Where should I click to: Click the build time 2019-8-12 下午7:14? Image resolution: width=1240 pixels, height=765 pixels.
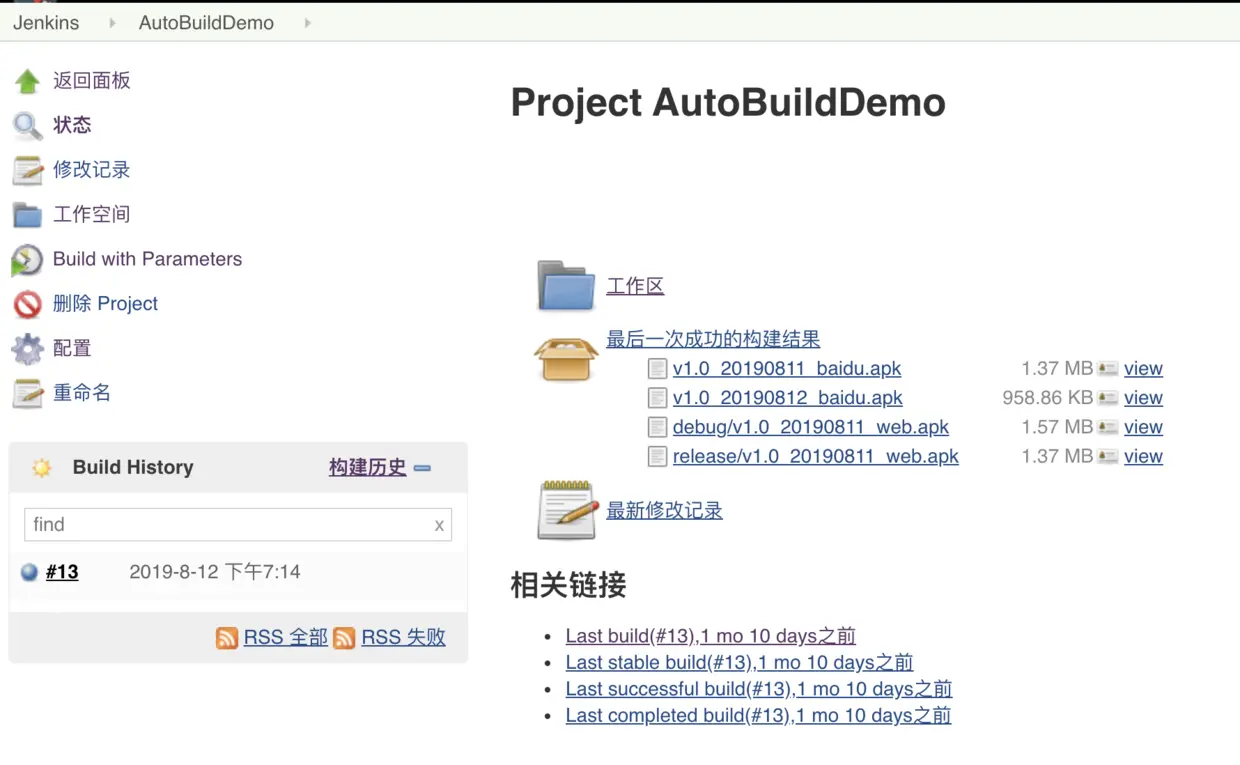(215, 572)
